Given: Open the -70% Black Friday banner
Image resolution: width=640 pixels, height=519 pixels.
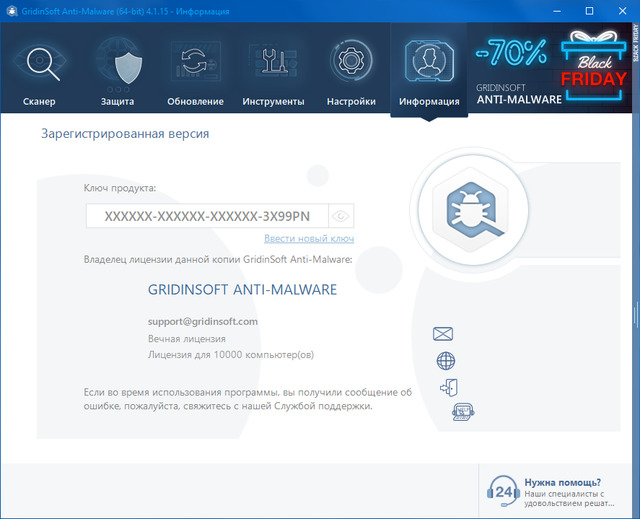Looking at the screenshot, I should [549, 67].
